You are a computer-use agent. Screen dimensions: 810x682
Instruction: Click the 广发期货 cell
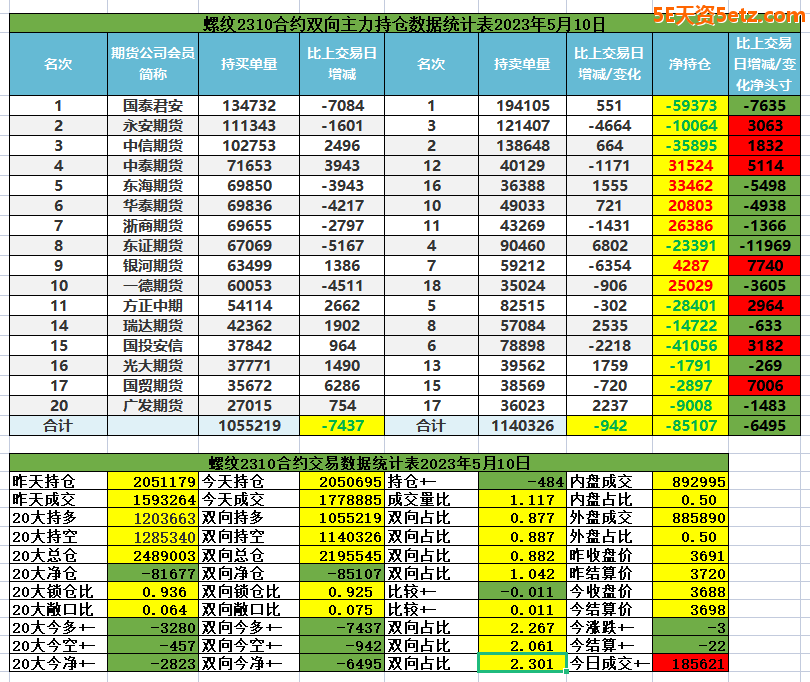point(153,406)
